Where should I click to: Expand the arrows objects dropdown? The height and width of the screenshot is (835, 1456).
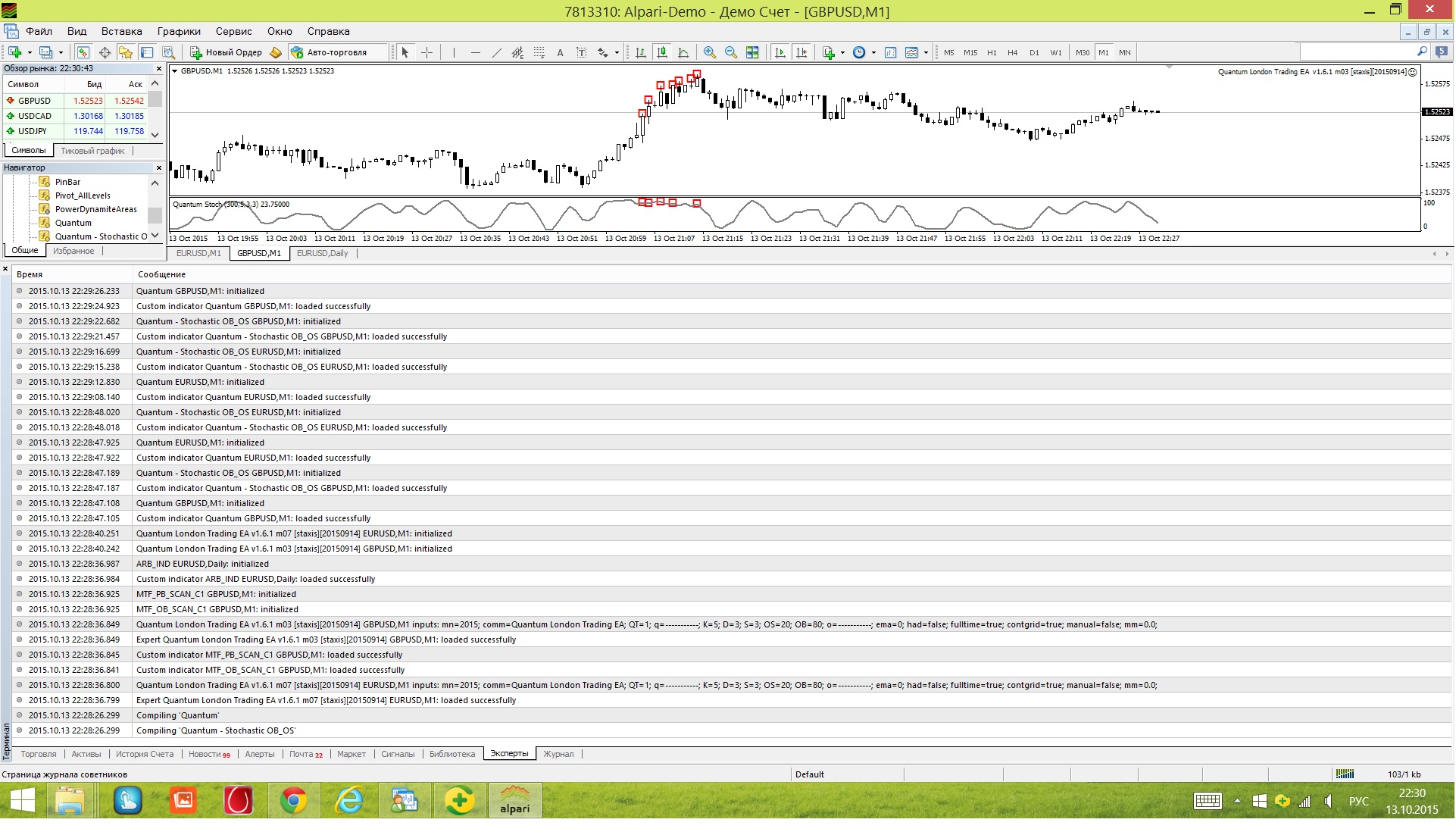617,52
